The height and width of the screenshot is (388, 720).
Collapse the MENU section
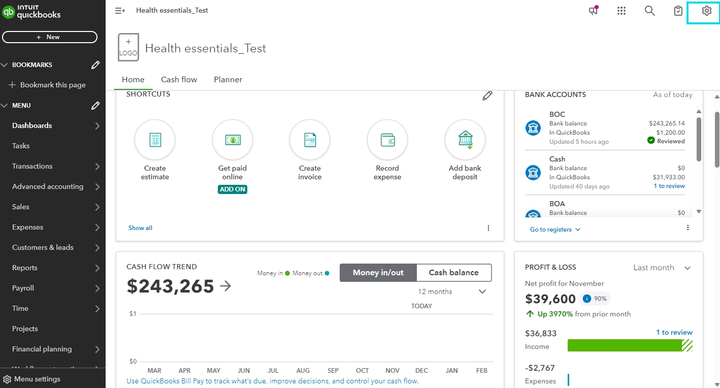pyautogui.click(x=5, y=106)
